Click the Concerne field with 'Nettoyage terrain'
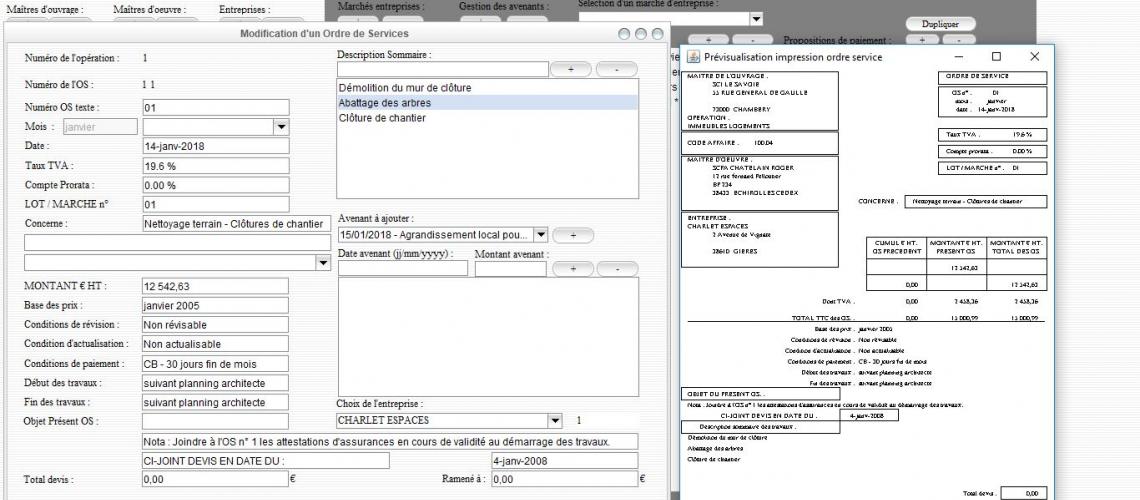Image resolution: width=1140 pixels, height=500 pixels. [x=236, y=224]
